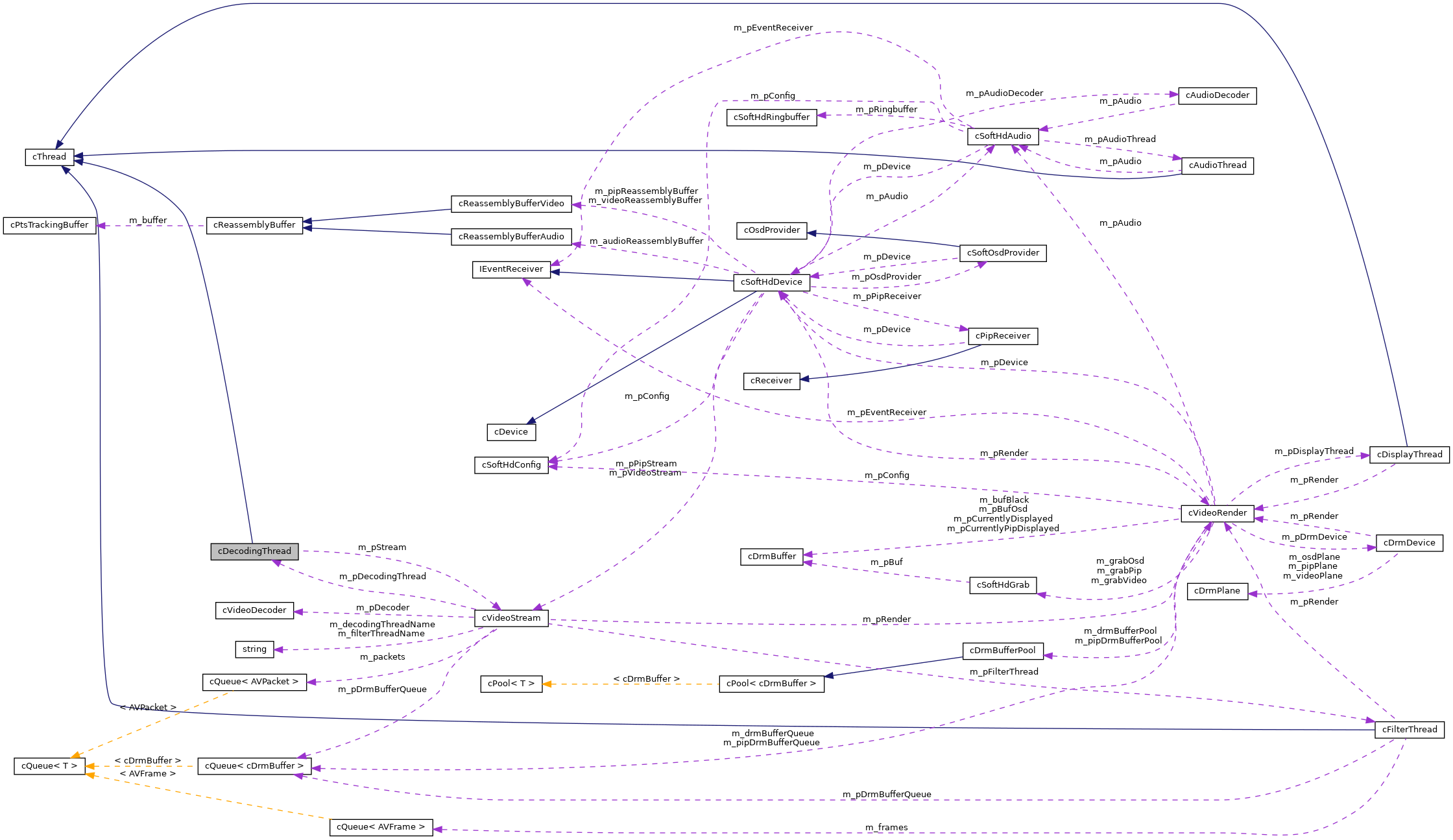The width and height of the screenshot is (1453, 840).
Task: Select the cReassemblyBufferAudio class box
Action: pyautogui.click(x=512, y=237)
